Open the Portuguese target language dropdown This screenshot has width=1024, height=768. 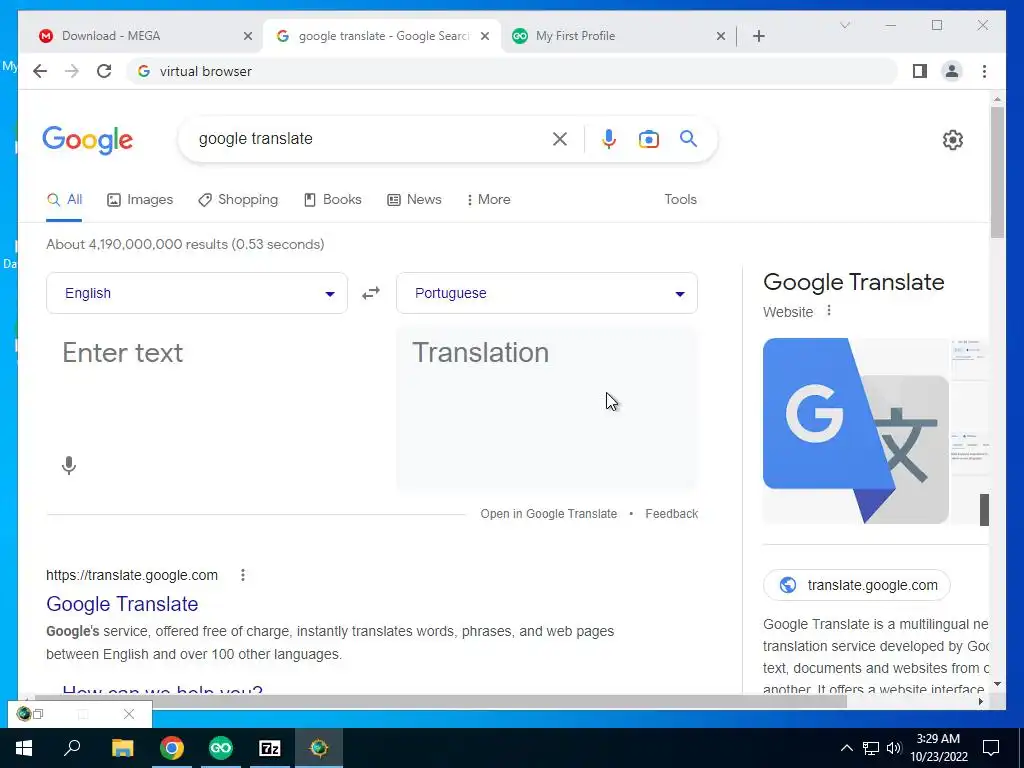[547, 293]
